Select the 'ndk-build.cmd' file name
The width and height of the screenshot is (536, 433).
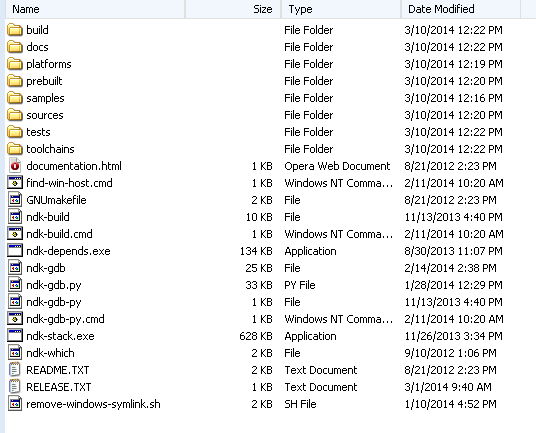pos(59,234)
